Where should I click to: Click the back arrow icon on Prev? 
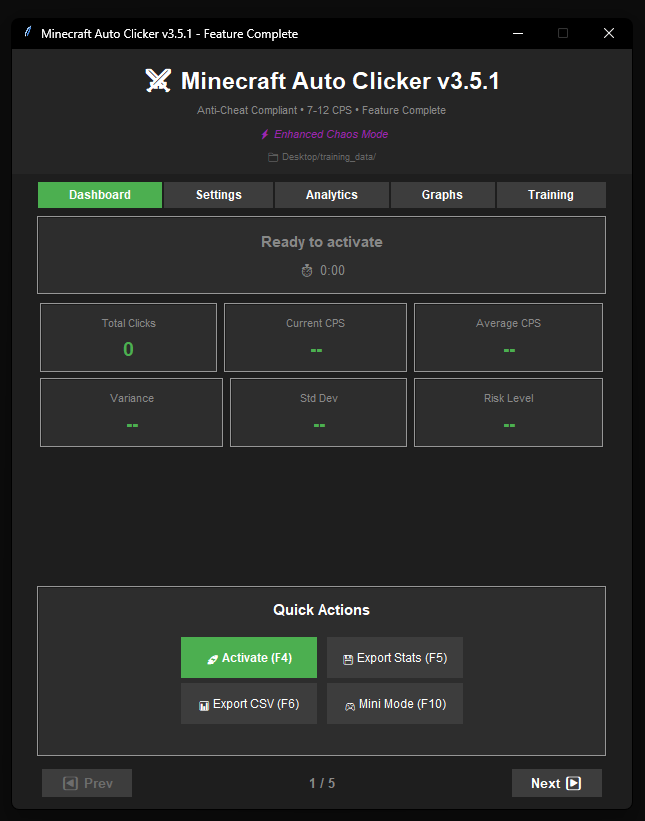tap(70, 783)
